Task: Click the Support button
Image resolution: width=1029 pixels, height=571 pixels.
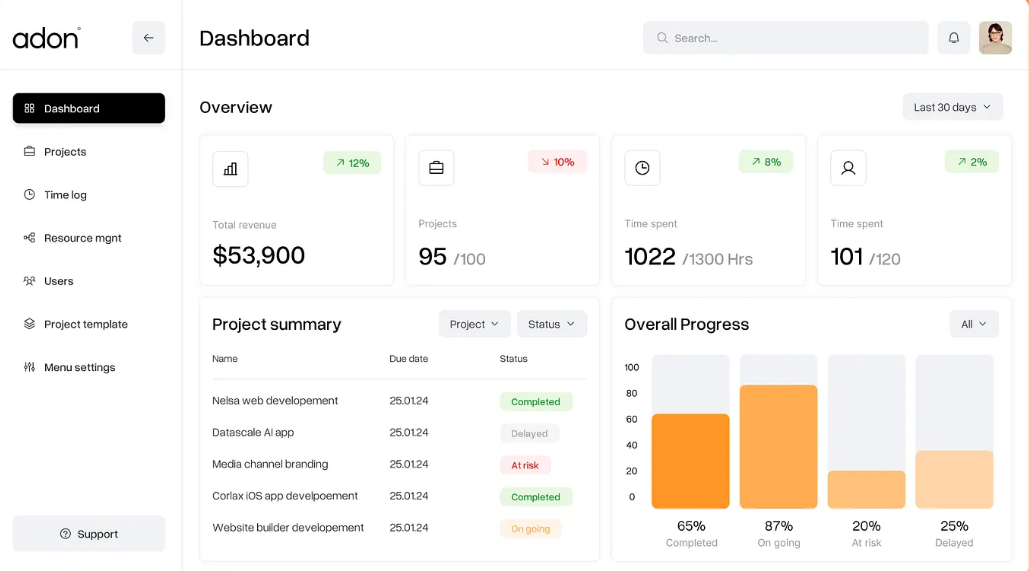Action: [x=88, y=534]
